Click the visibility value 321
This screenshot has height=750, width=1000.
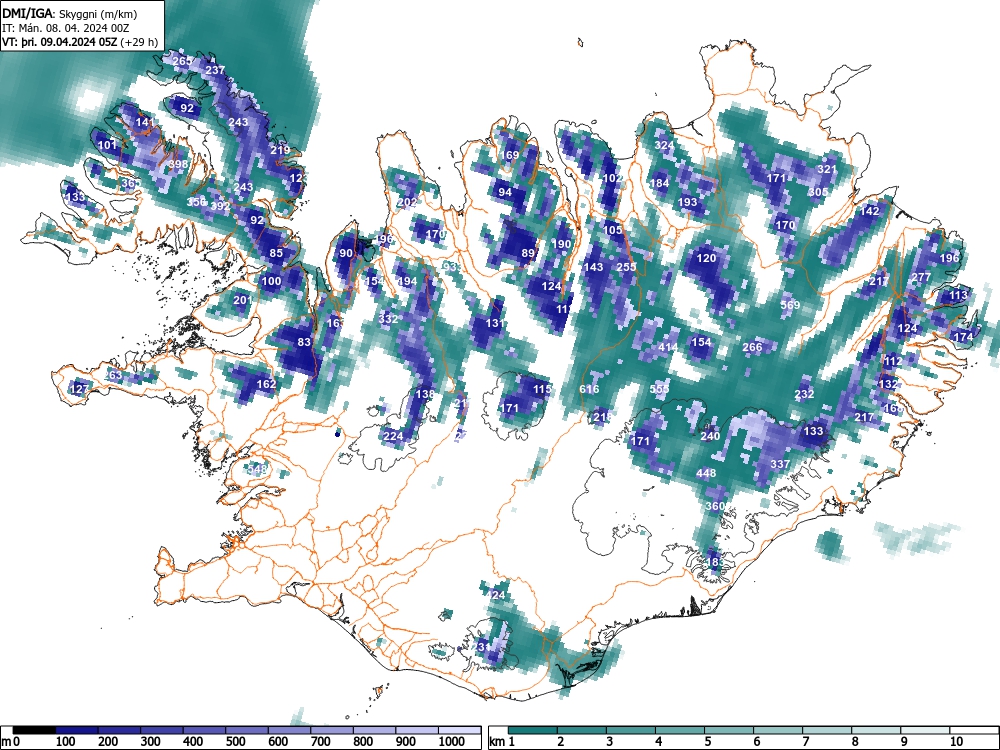(827, 169)
